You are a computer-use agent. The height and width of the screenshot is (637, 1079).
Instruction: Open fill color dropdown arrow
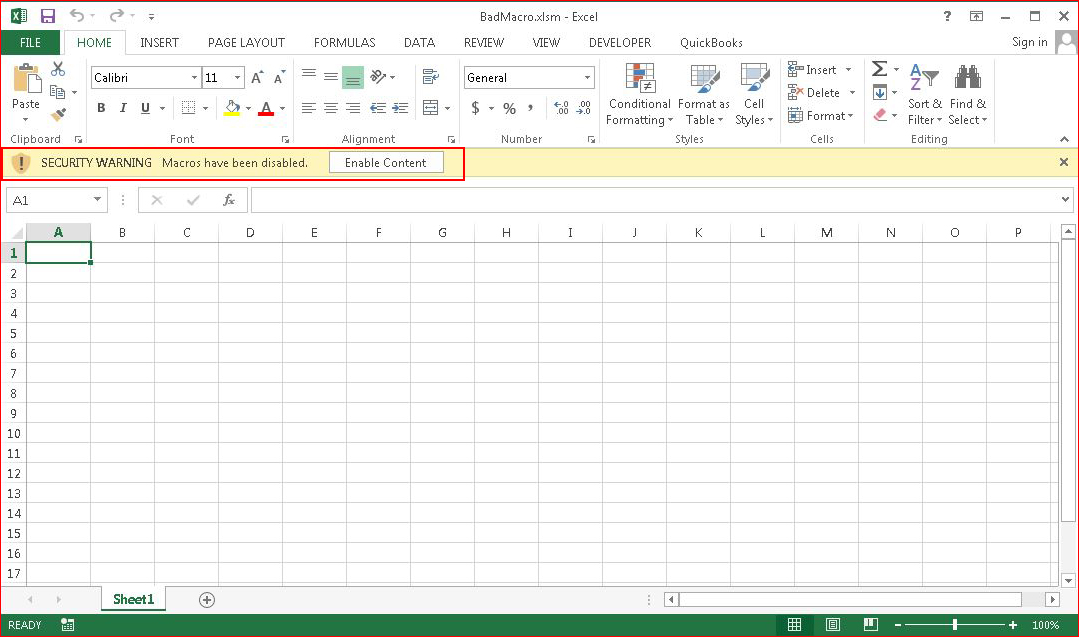tap(248, 108)
